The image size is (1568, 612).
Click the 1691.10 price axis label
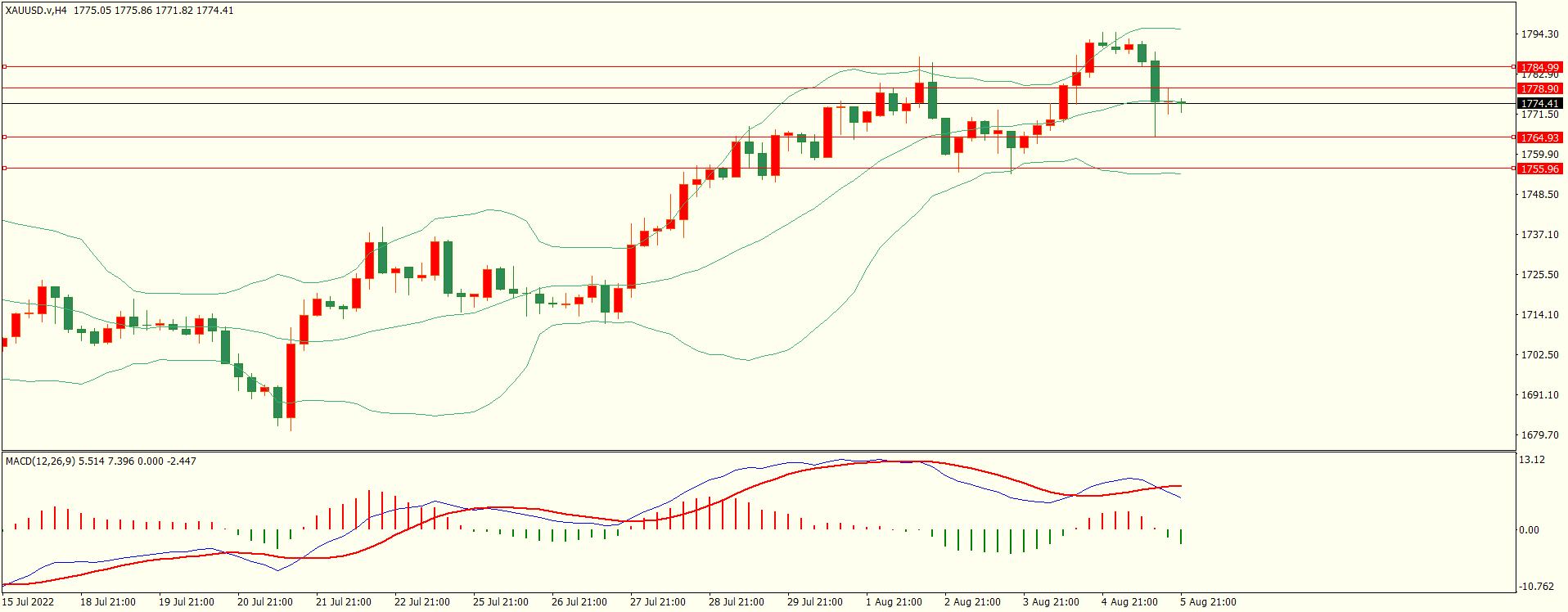(1539, 395)
